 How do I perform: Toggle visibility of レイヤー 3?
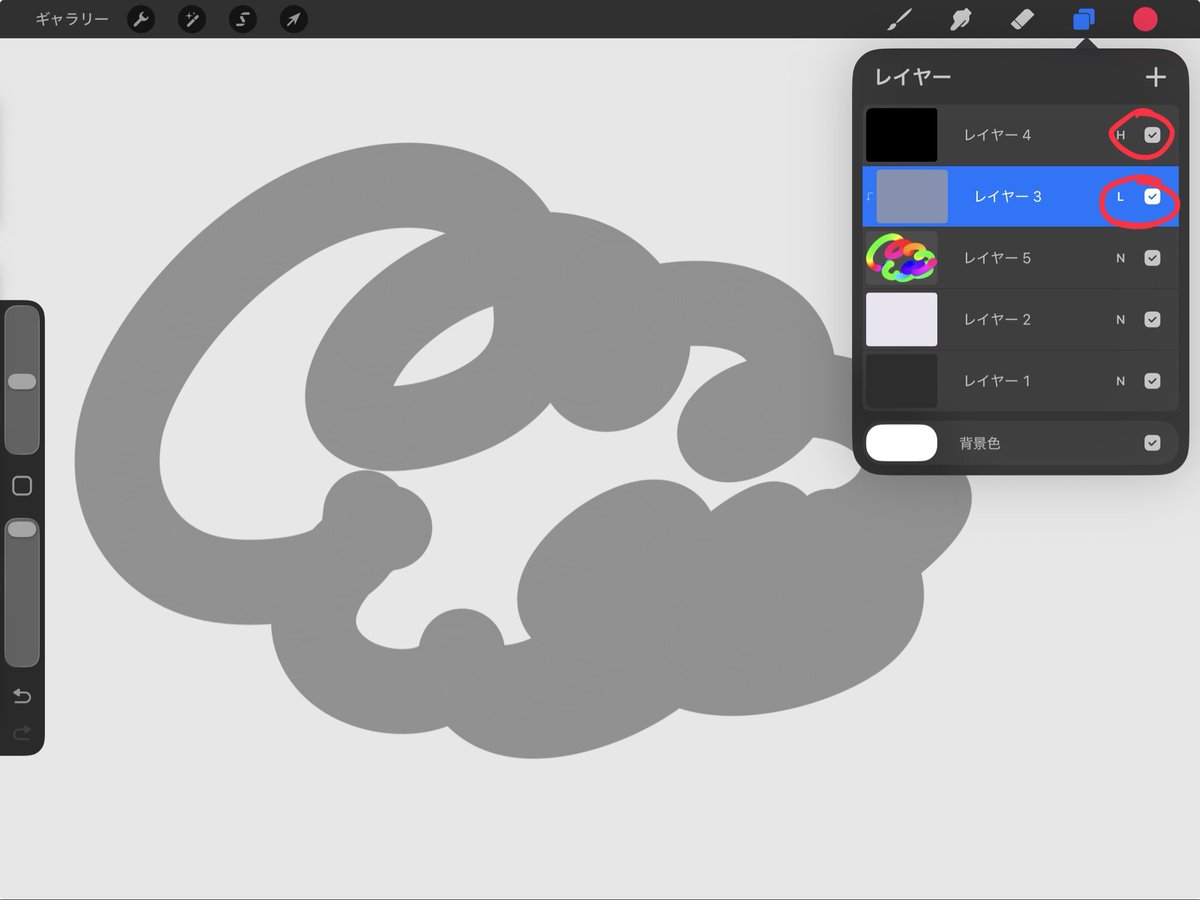pos(1152,197)
